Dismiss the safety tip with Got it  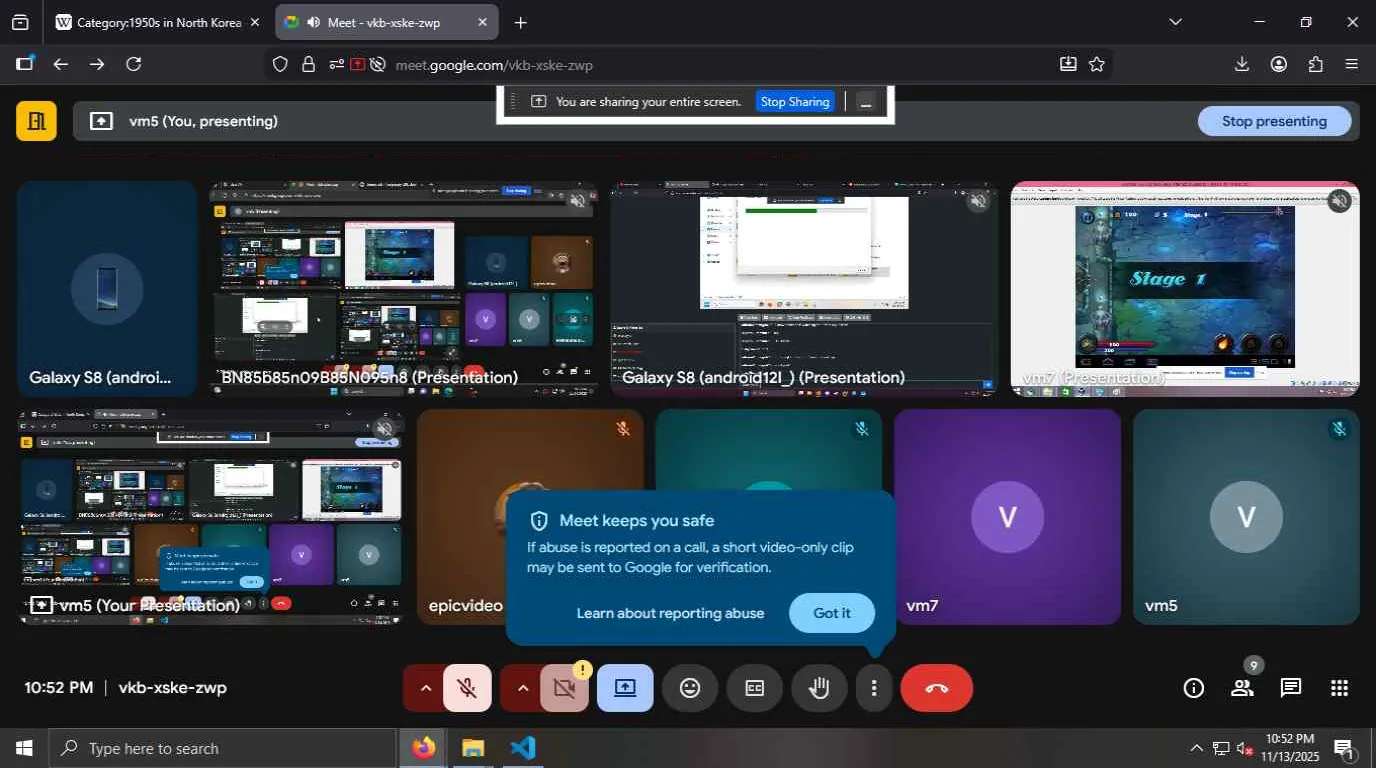[832, 613]
